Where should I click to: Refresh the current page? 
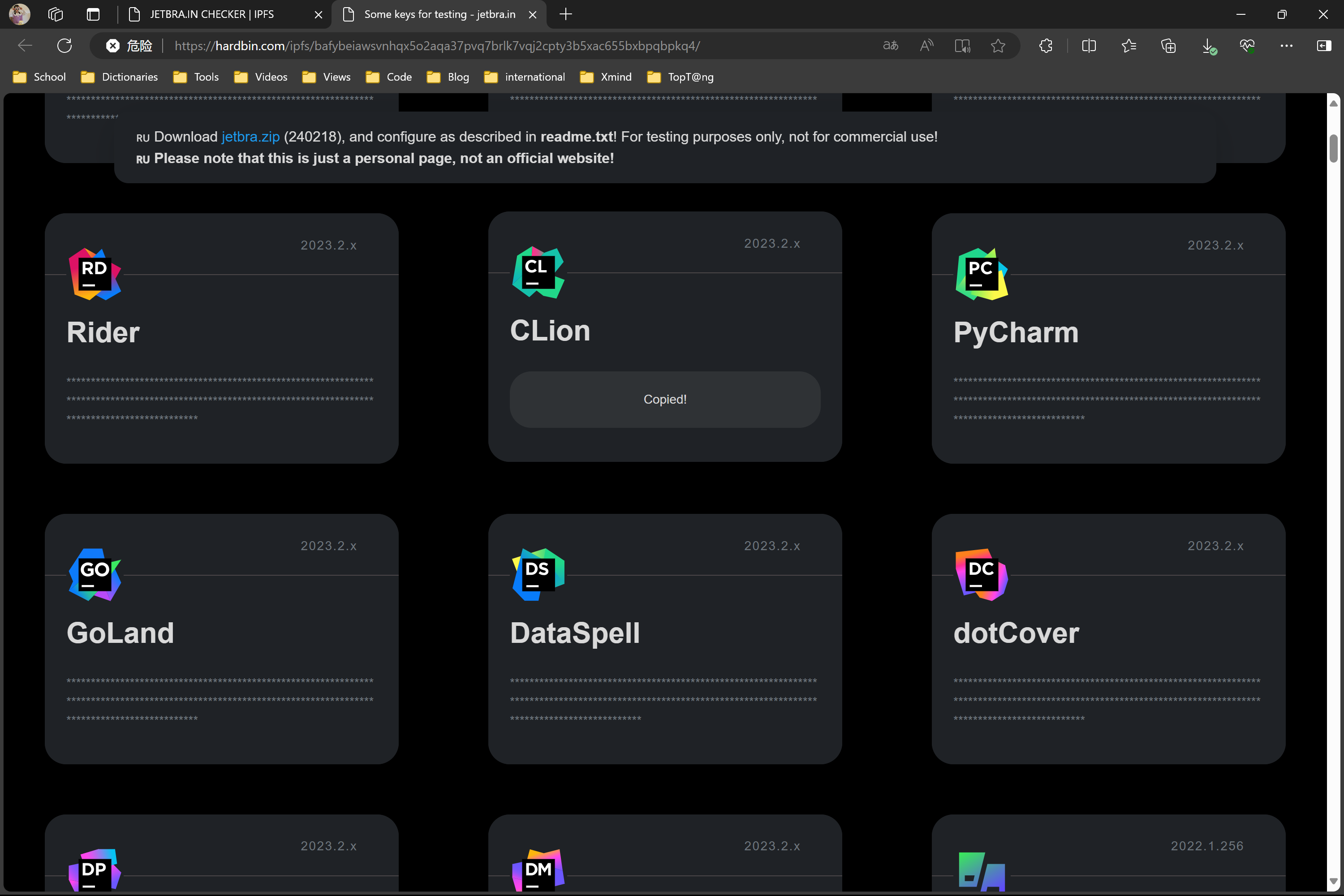coord(65,46)
